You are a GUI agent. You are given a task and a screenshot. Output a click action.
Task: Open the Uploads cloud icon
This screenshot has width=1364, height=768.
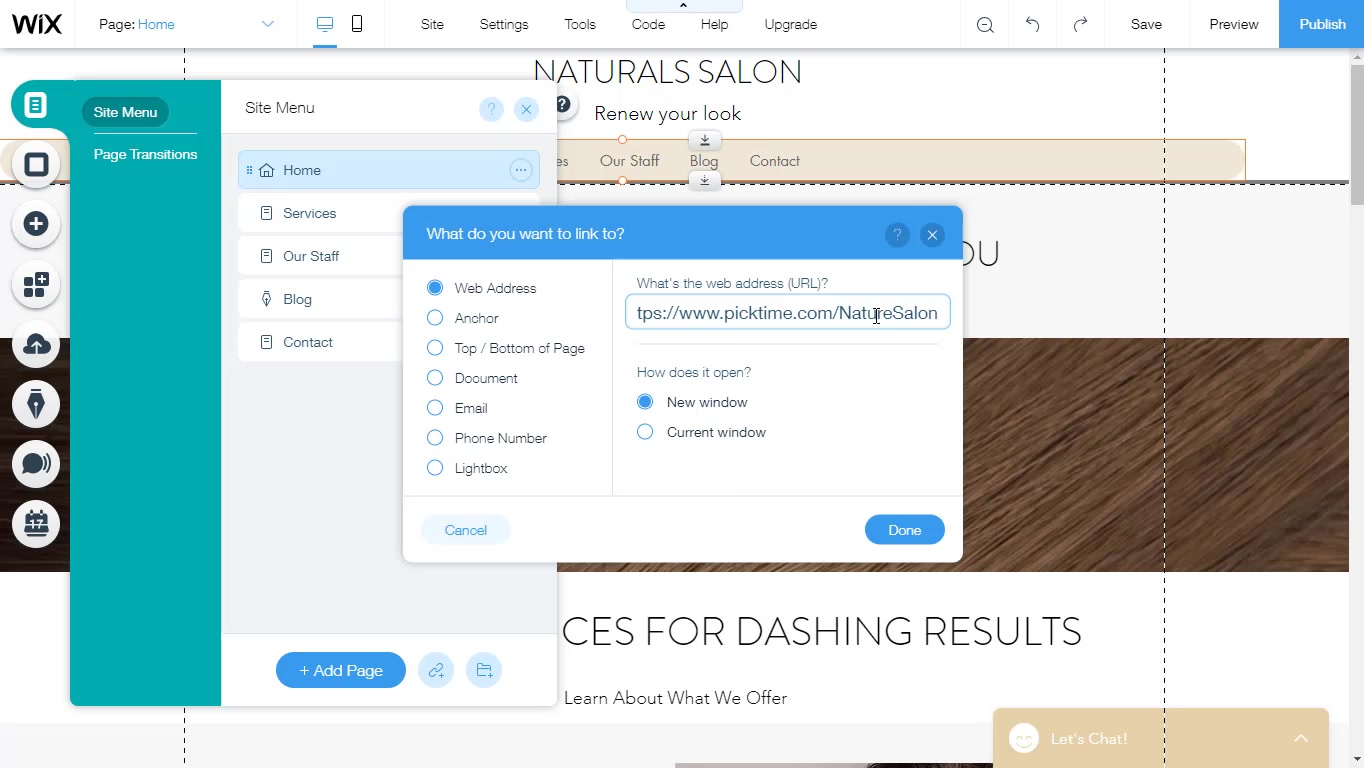(x=36, y=345)
